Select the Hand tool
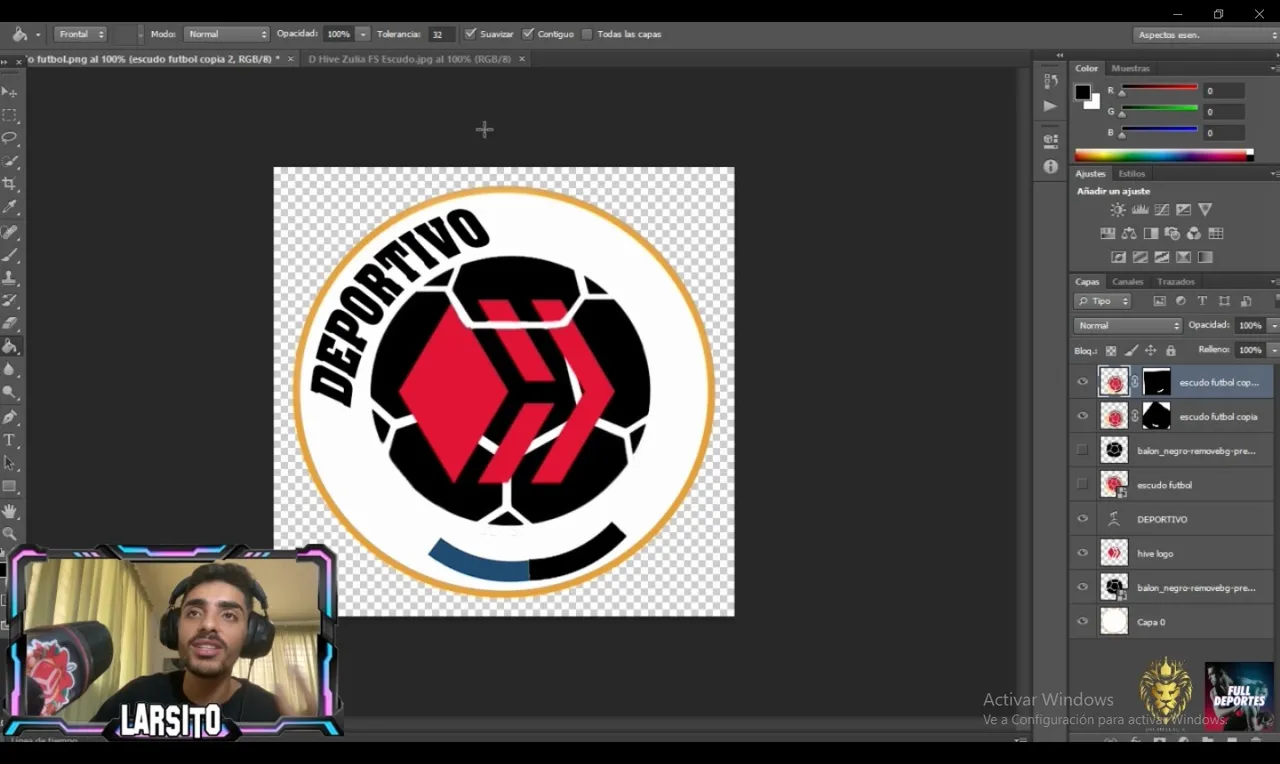Screen dimensions: 1280x764 pyautogui.click(x=10, y=511)
